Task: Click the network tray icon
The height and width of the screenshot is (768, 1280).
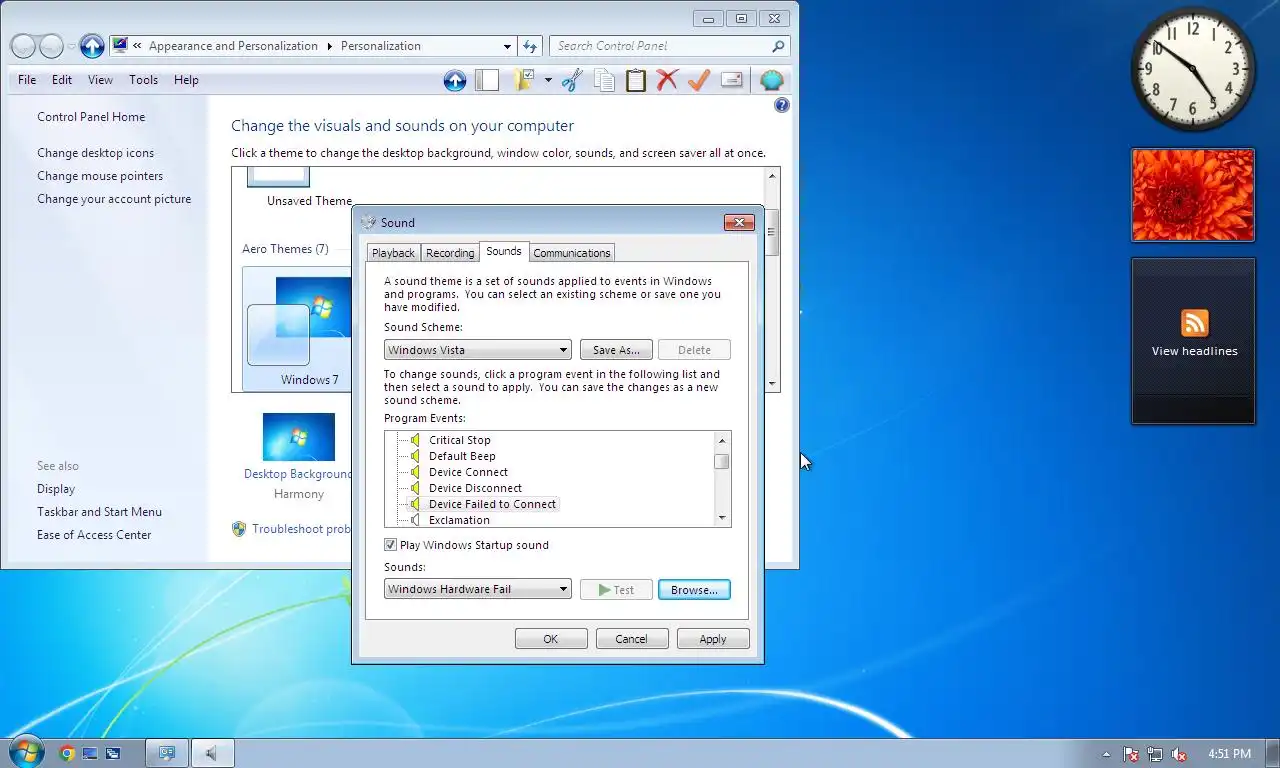Action: tap(1155, 754)
